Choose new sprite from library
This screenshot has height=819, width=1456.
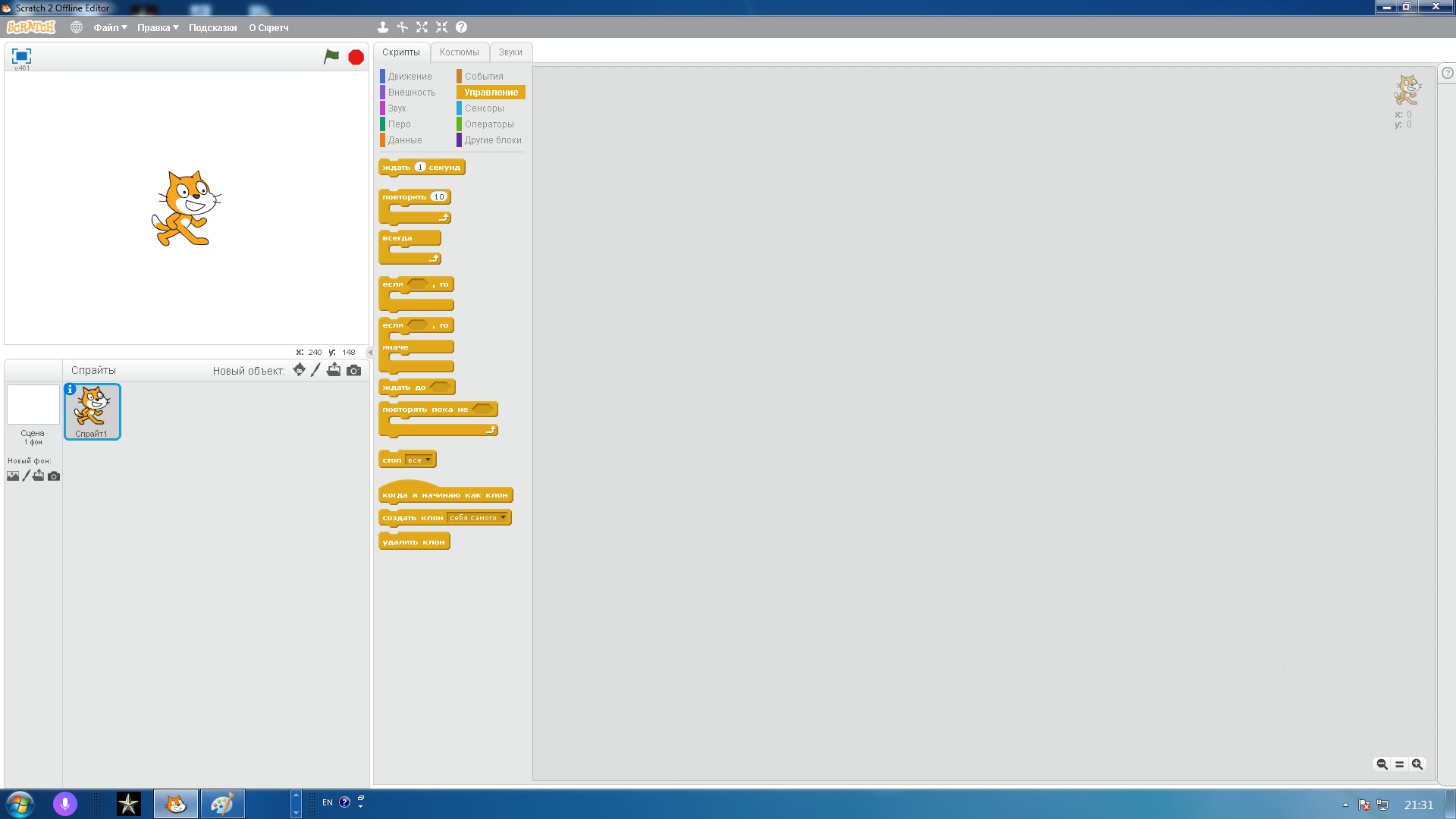300,370
